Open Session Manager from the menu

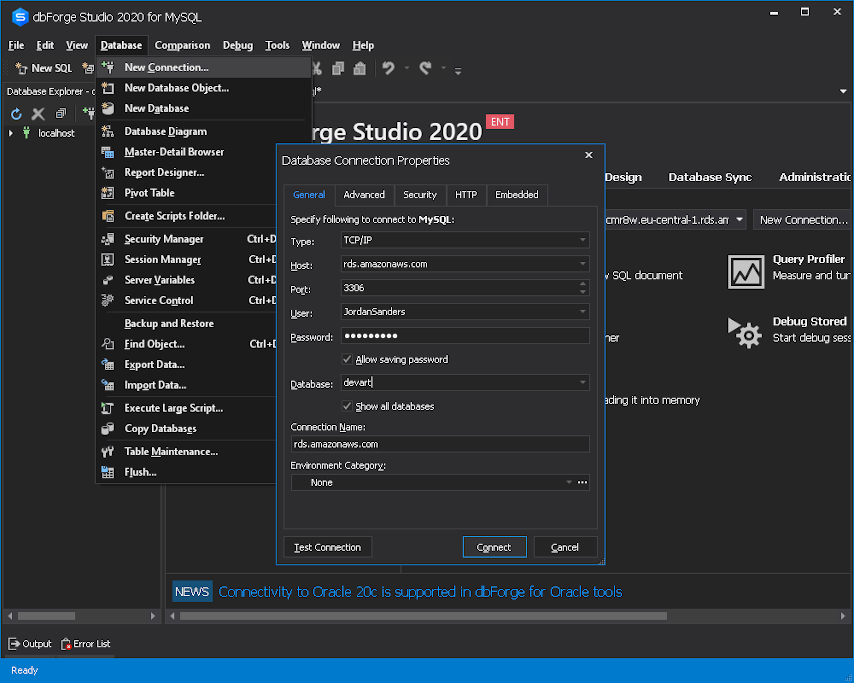[x=188, y=260]
